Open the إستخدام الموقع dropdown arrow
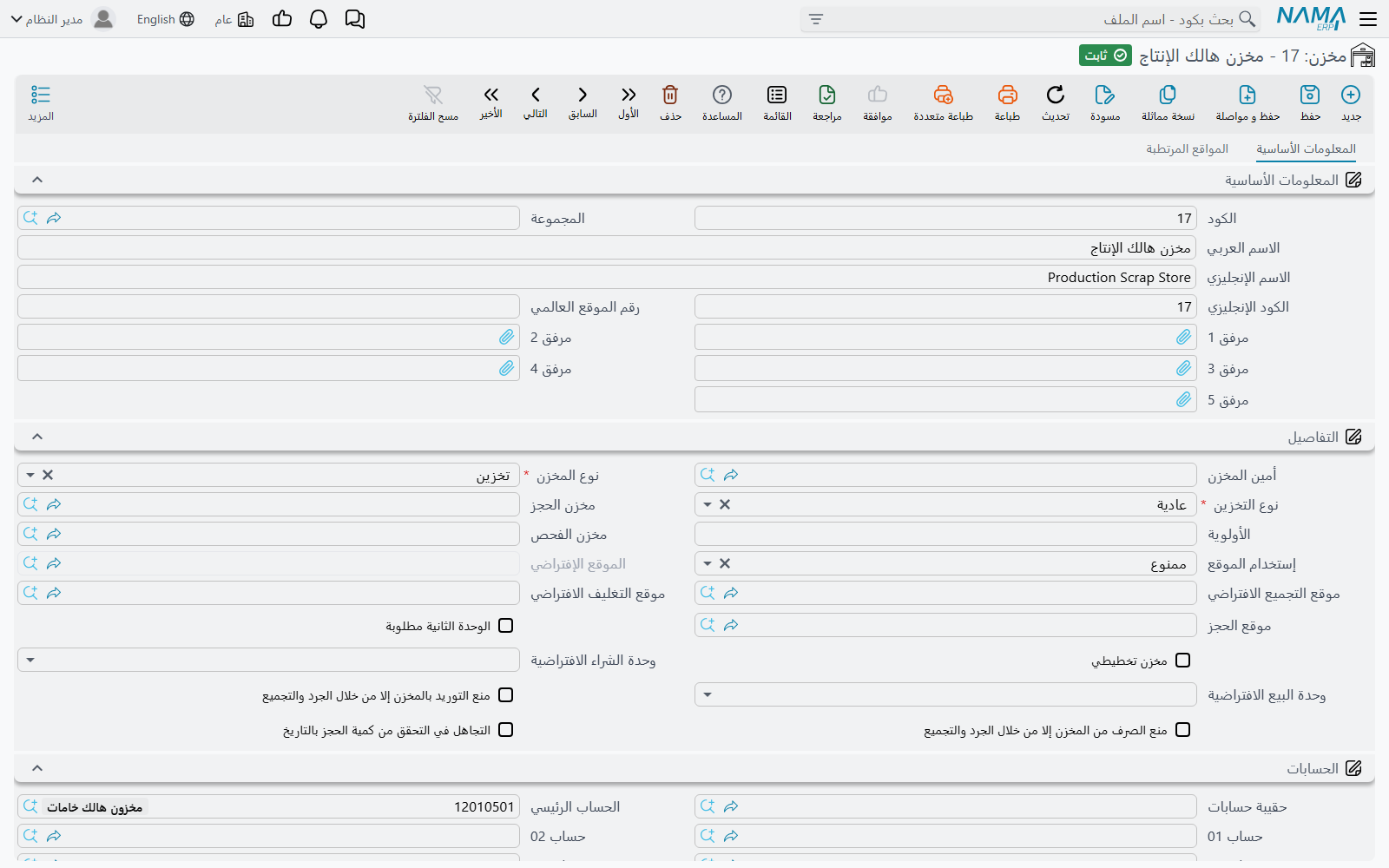This screenshot has height=868, width=1389. click(708, 564)
